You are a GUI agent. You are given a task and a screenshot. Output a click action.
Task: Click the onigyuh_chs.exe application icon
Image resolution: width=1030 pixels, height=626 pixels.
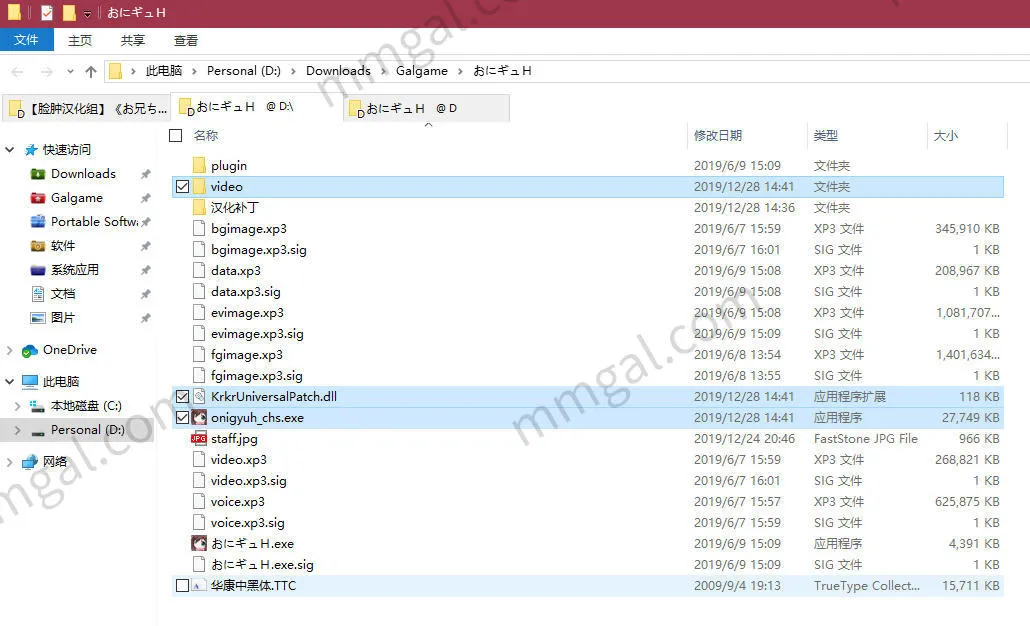click(199, 418)
